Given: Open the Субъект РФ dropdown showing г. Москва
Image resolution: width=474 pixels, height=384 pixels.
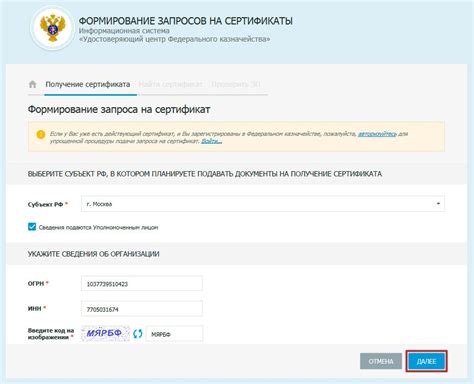Looking at the screenshot, I should 263,204.
